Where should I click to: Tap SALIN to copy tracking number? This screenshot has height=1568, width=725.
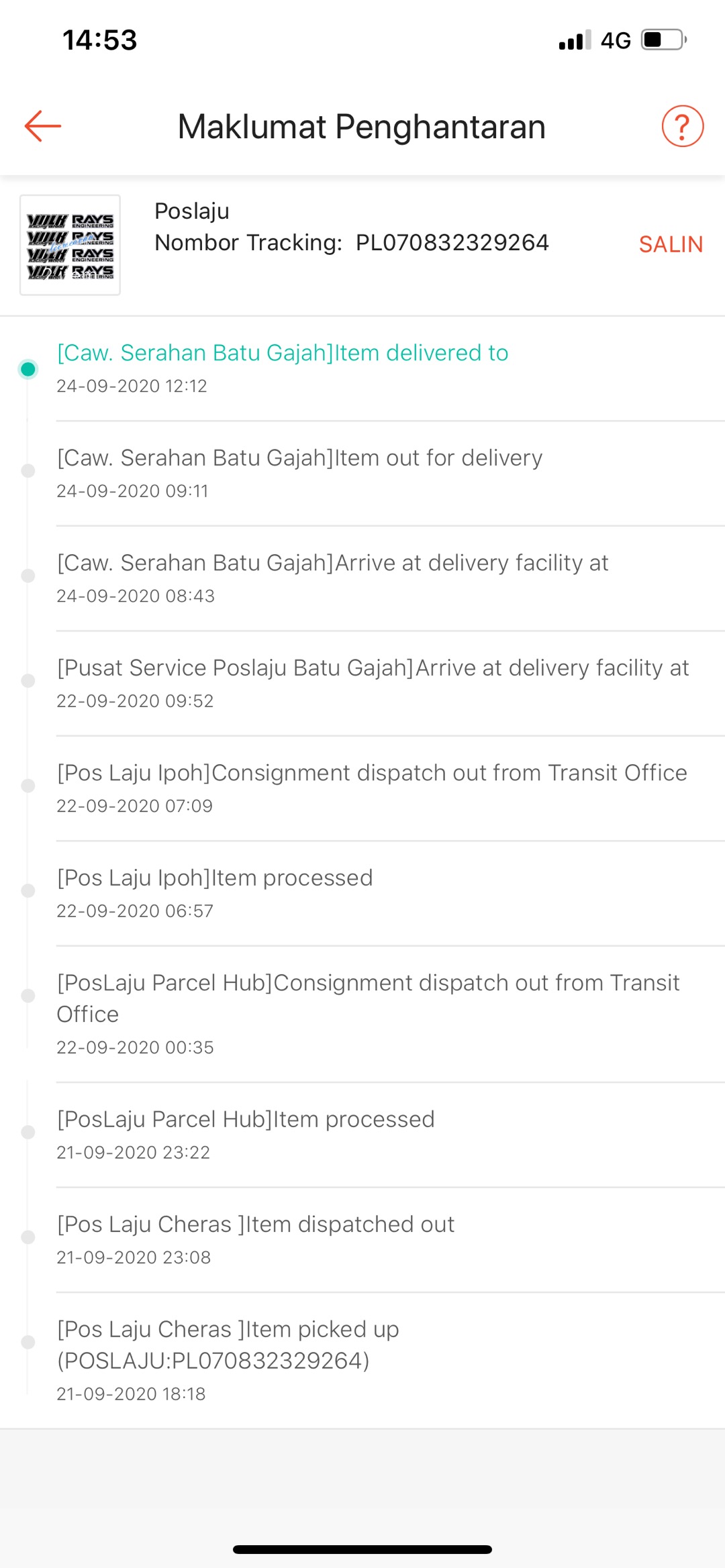(670, 244)
